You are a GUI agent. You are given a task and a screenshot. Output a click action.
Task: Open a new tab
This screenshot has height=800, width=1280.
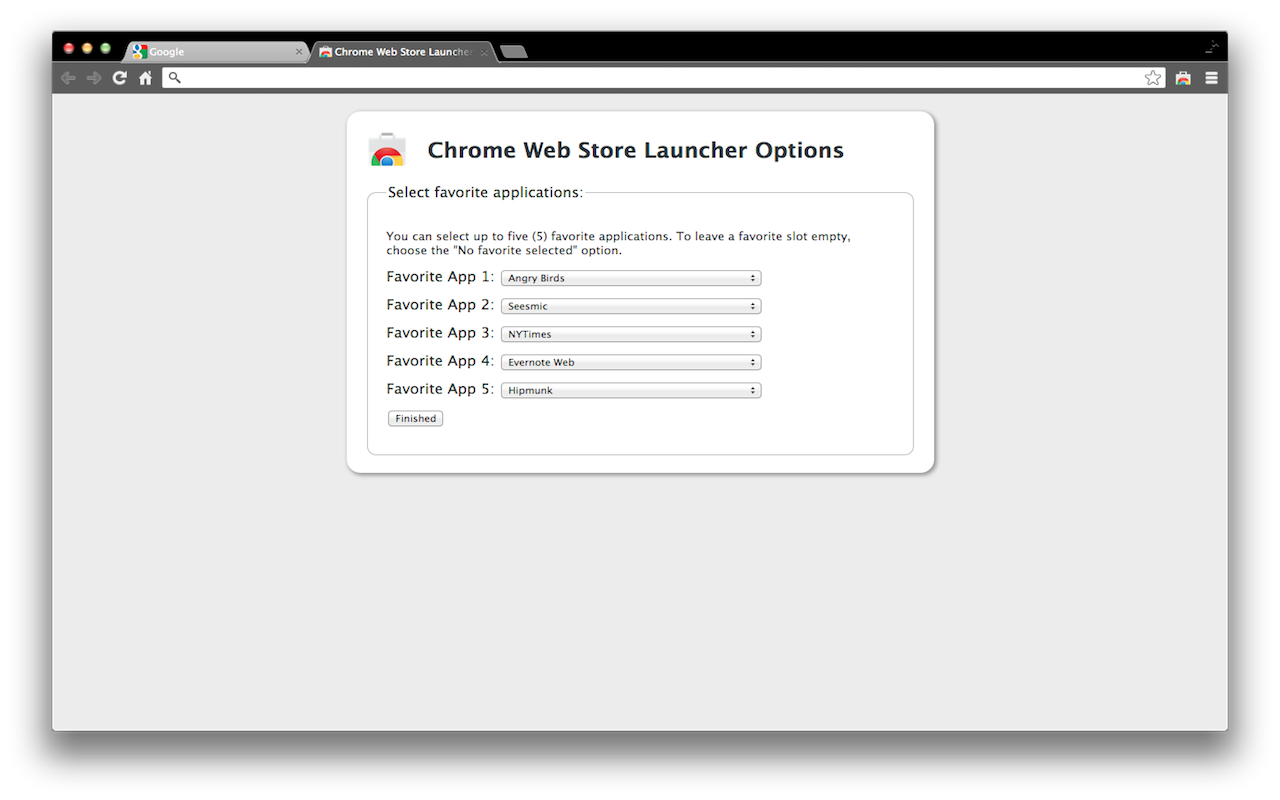click(x=513, y=52)
